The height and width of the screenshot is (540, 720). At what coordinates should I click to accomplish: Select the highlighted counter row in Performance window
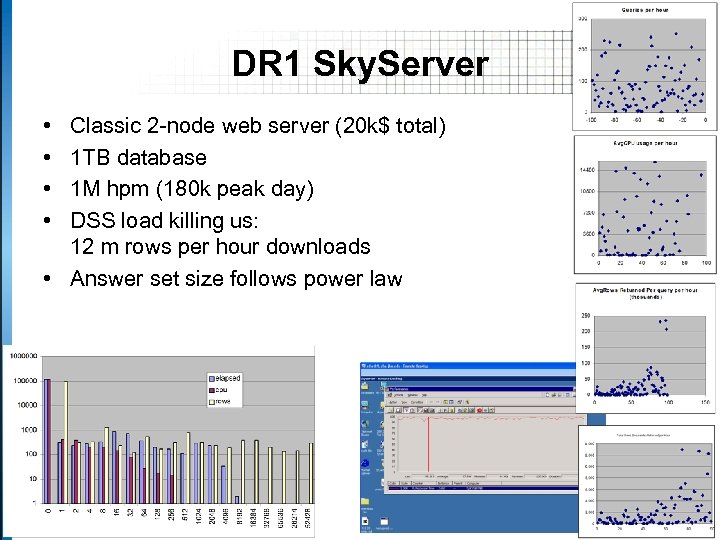pos(483,488)
